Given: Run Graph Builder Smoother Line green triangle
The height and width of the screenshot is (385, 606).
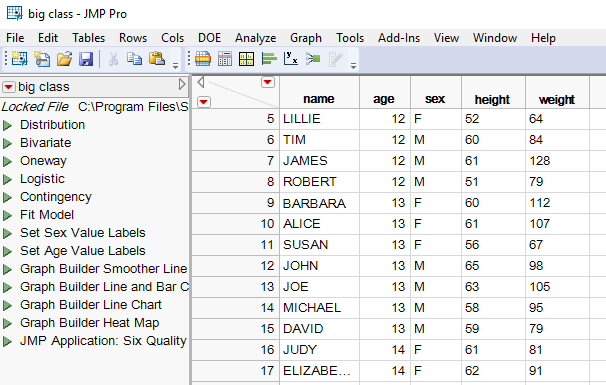Looking at the screenshot, I should click(x=7, y=269).
